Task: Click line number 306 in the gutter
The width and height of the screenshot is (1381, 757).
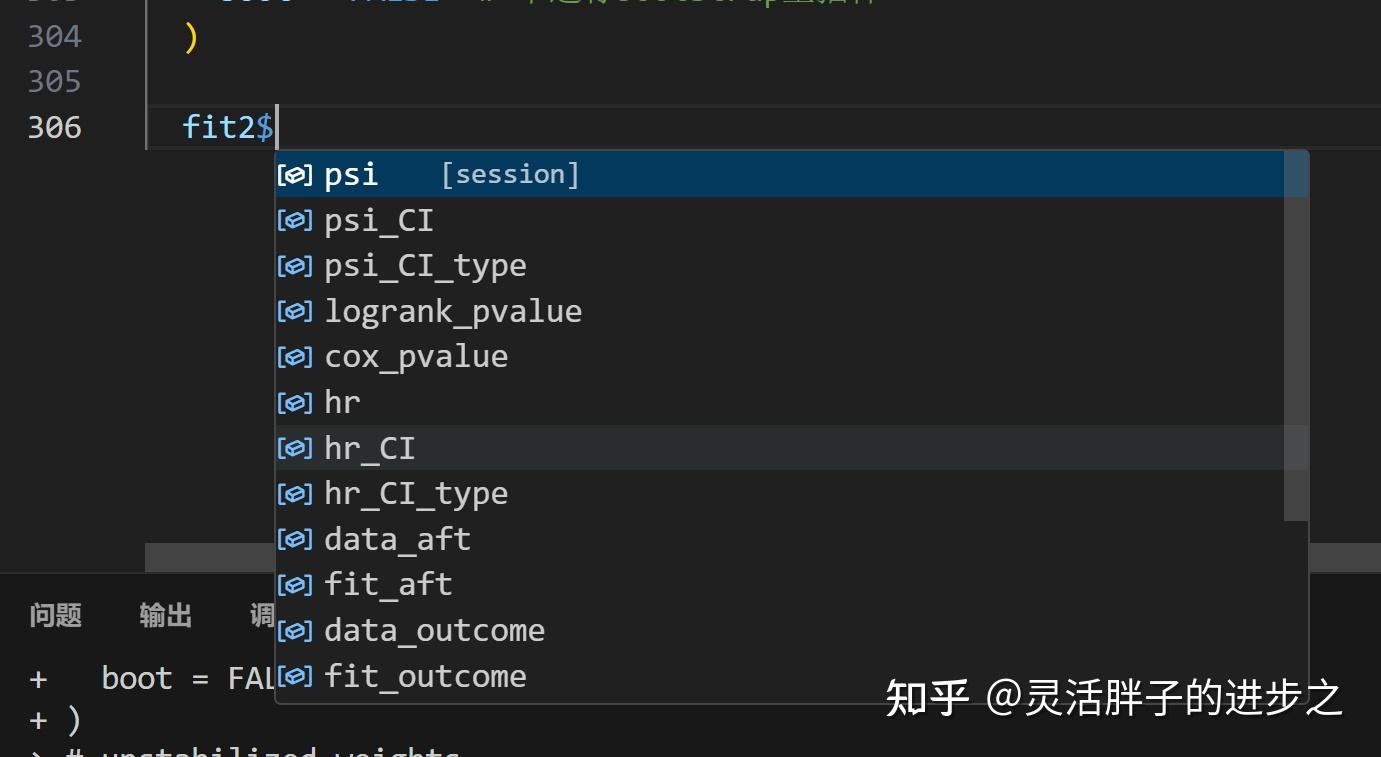Action: coord(54,127)
